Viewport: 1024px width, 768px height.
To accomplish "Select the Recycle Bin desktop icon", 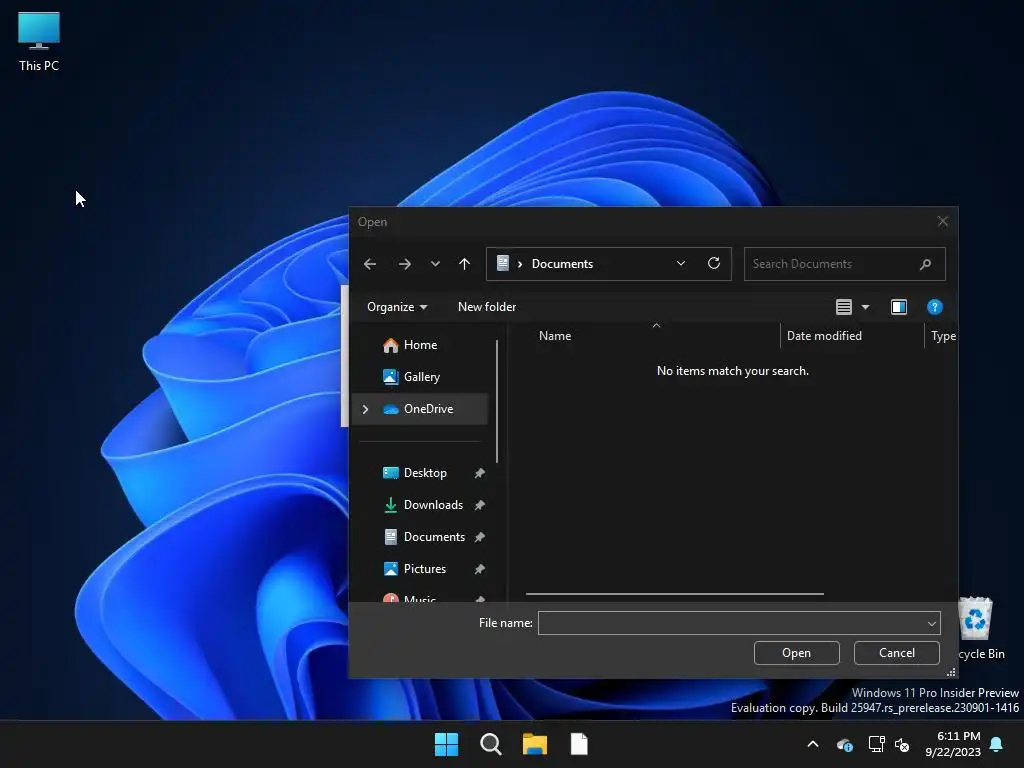I will (978, 628).
